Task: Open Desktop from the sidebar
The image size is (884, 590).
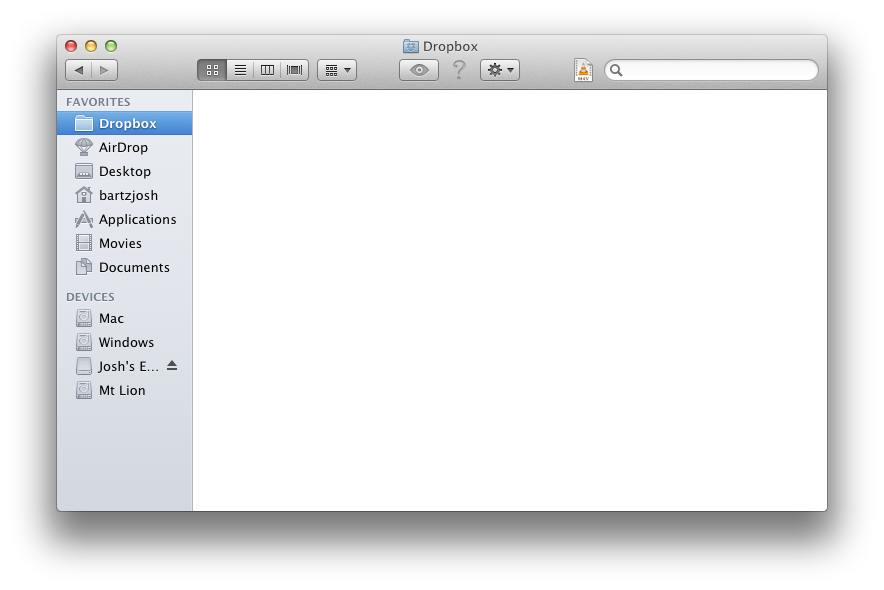Action: click(x=125, y=171)
